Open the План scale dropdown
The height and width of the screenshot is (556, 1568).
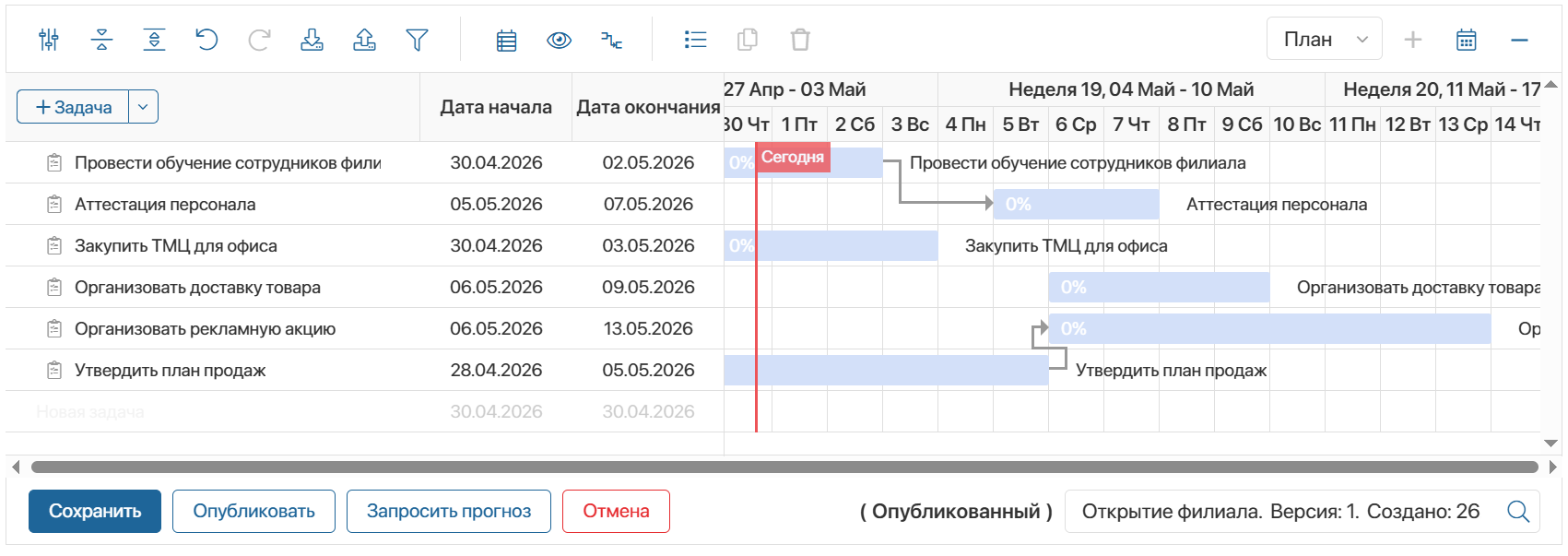click(1325, 39)
